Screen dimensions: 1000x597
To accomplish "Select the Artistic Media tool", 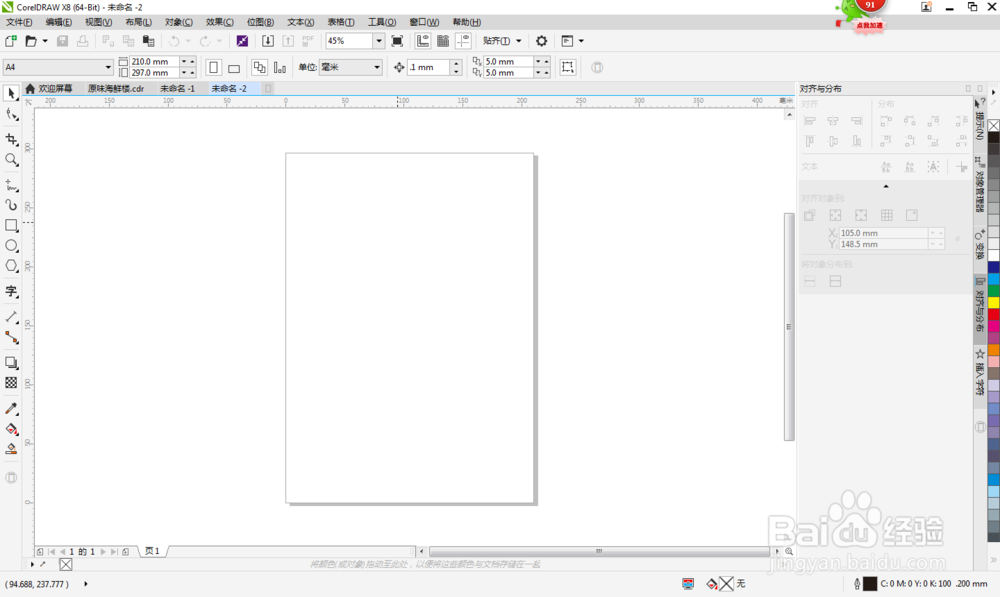I will (x=11, y=205).
